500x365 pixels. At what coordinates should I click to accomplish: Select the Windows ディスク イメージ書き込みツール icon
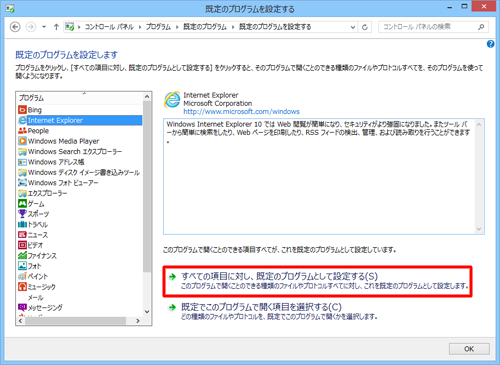click(x=22, y=172)
